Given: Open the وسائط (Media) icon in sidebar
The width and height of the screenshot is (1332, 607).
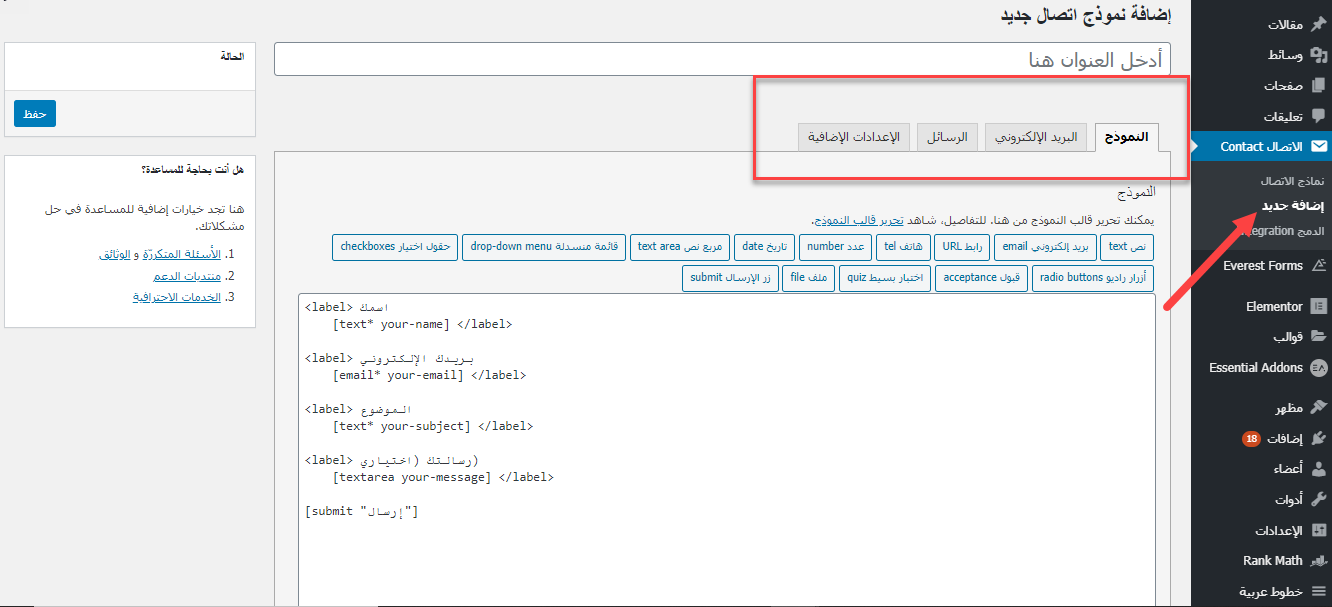Looking at the screenshot, I should click(x=1319, y=55).
